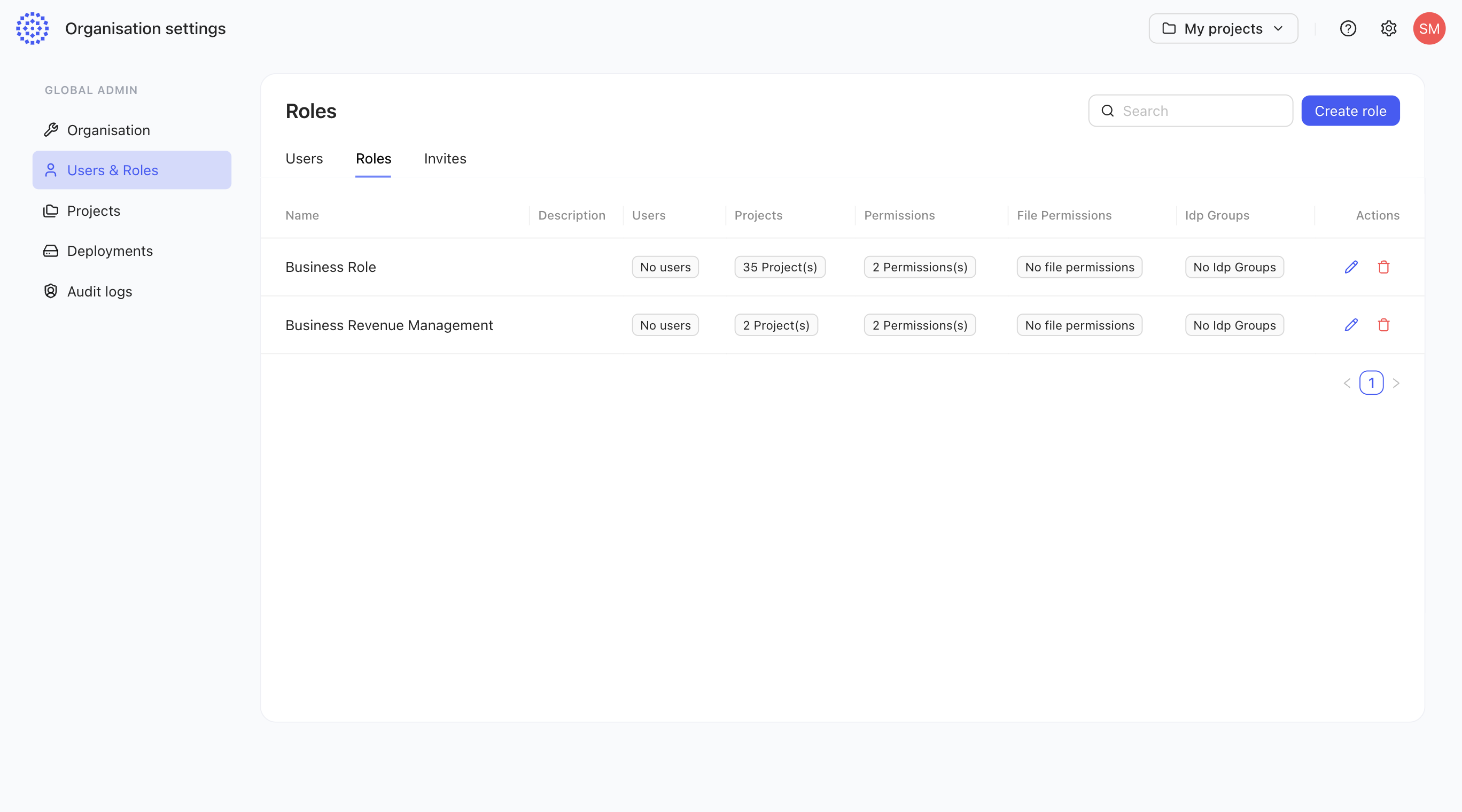1462x812 pixels.
Task: Open Organisation in sidebar
Action: pos(108,130)
